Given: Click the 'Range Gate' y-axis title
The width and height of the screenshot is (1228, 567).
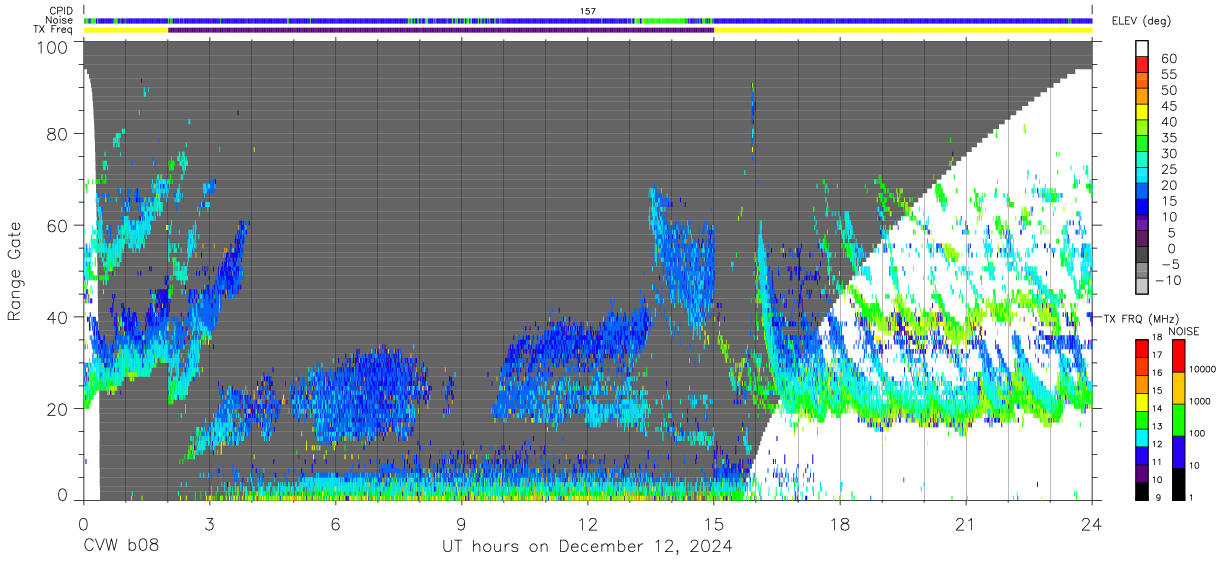Looking at the screenshot, I should point(15,271).
